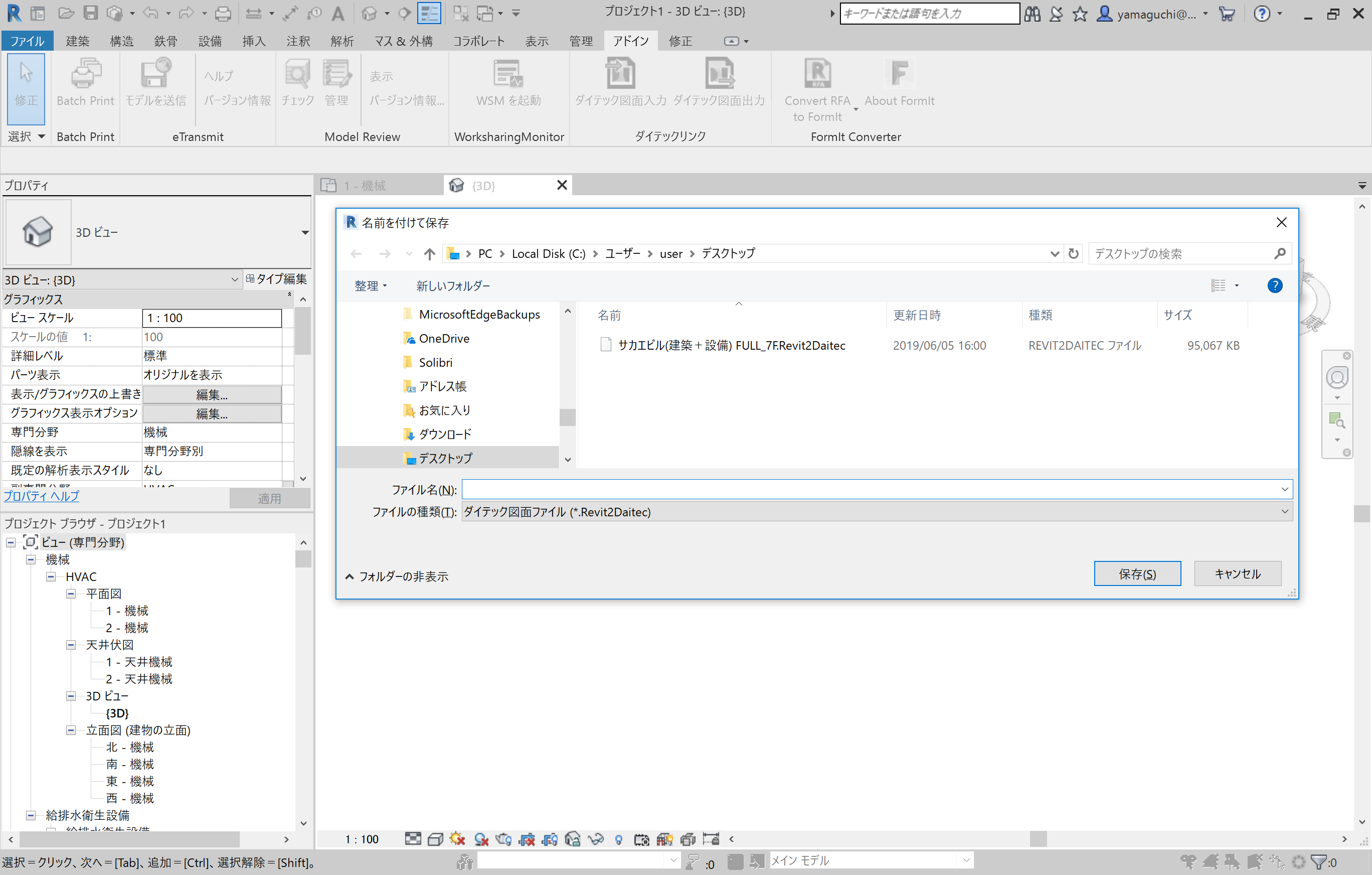Switch to the 建築 ribbon tab
Screen dimensions: 1372x875
tap(78, 41)
